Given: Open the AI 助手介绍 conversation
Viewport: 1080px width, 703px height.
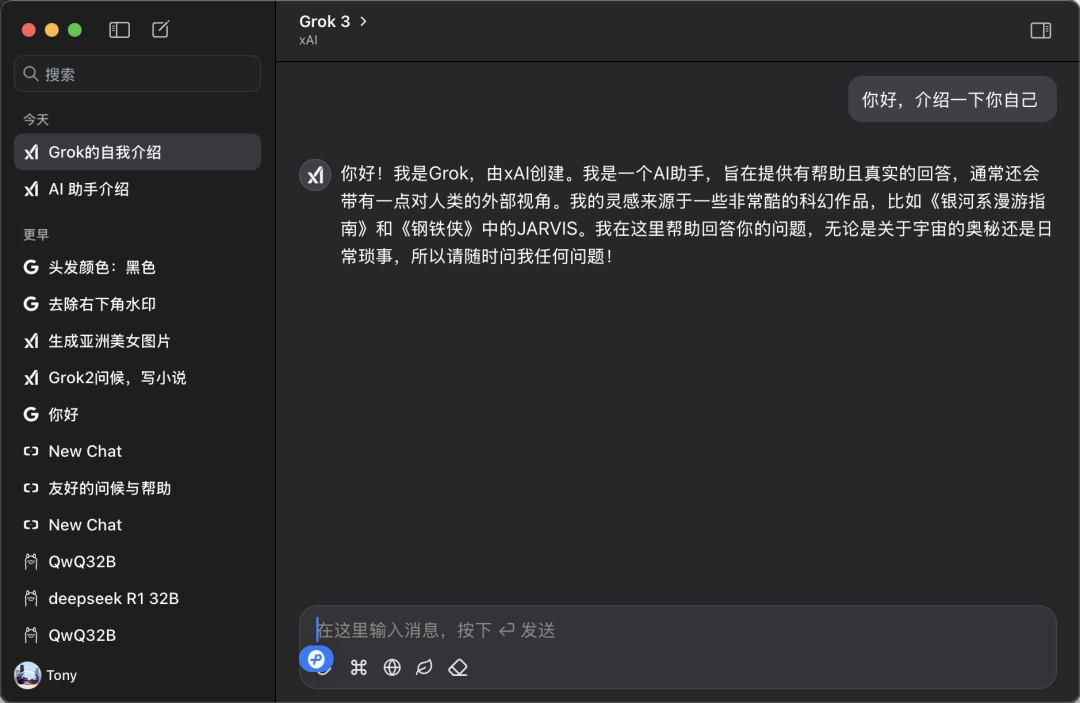Looking at the screenshot, I should point(137,189).
